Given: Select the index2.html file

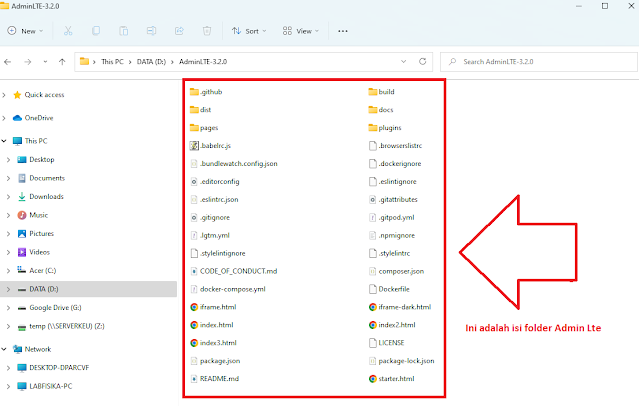Looking at the screenshot, I should pyautogui.click(x=397, y=325).
